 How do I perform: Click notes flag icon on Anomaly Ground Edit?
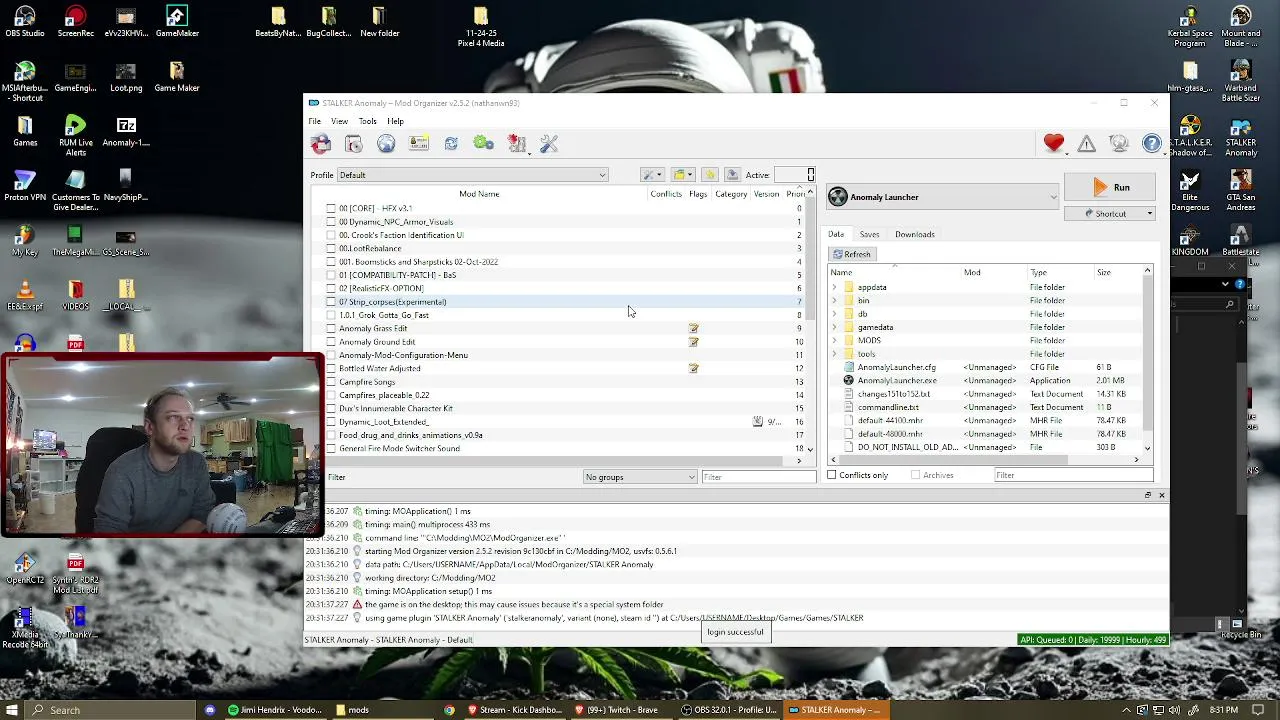(x=693, y=342)
